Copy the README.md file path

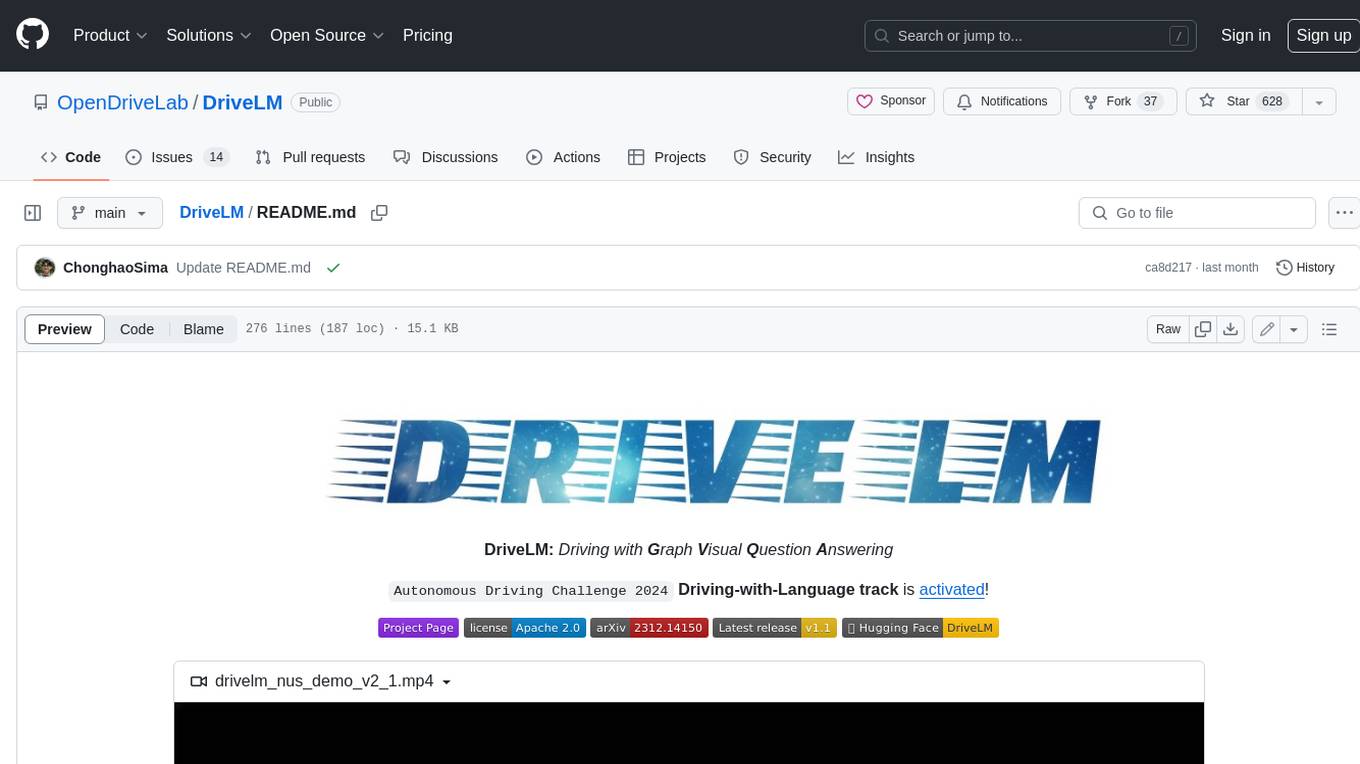coord(379,212)
